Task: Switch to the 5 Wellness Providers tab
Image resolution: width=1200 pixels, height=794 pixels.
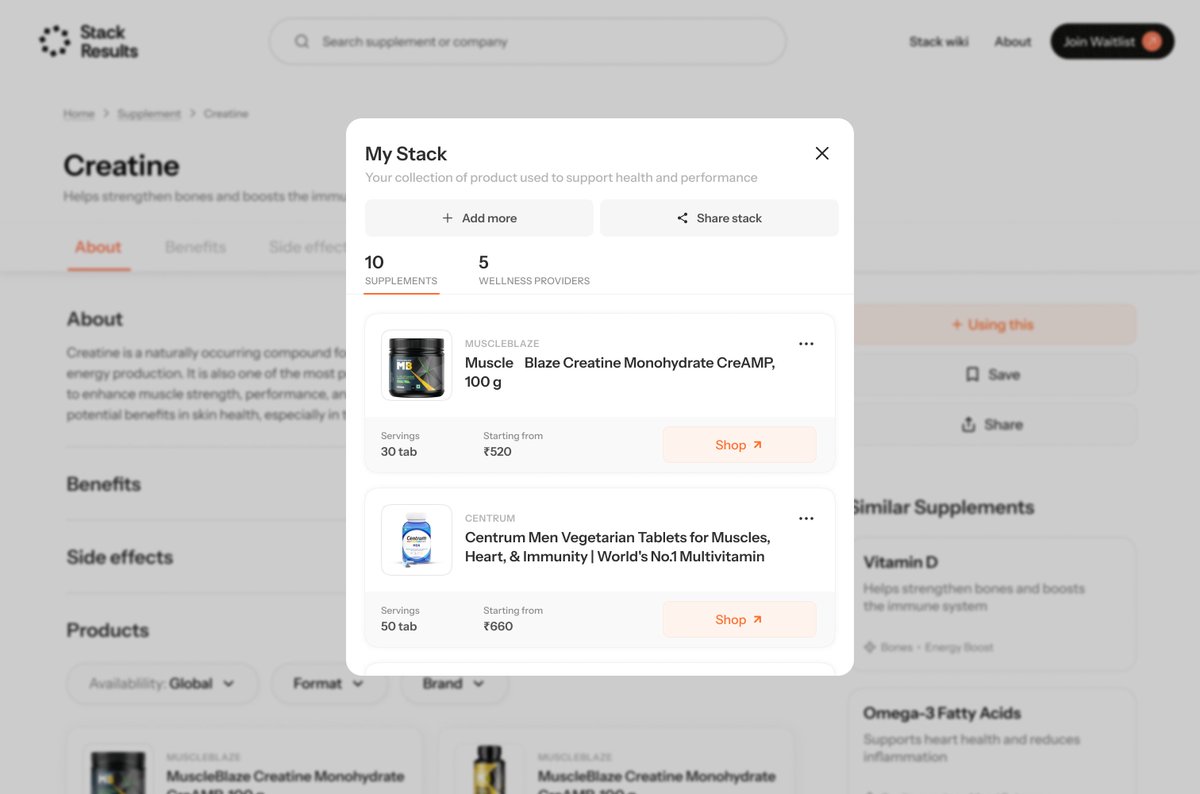Action: pyautogui.click(x=534, y=270)
